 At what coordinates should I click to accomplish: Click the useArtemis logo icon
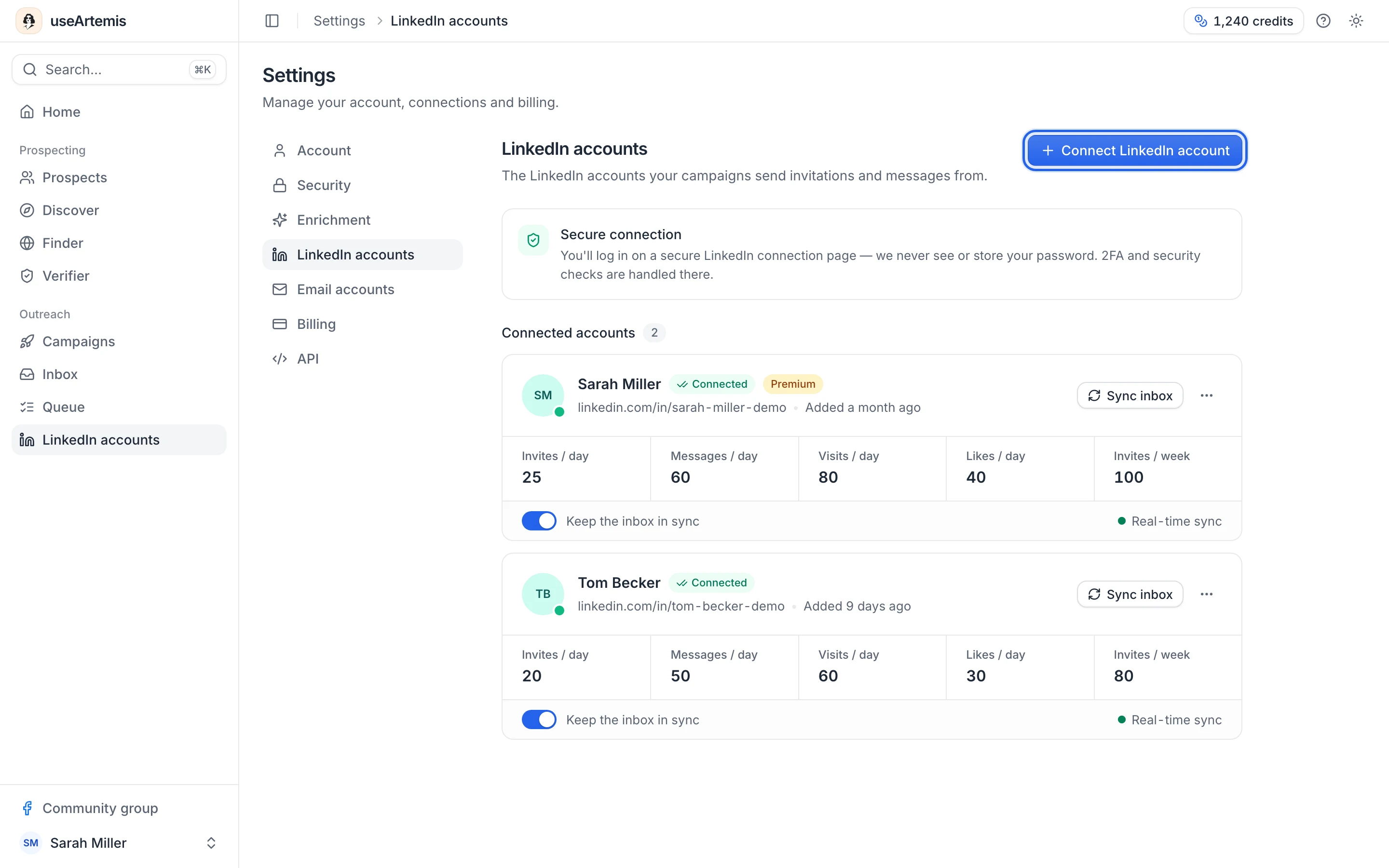(x=29, y=21)
